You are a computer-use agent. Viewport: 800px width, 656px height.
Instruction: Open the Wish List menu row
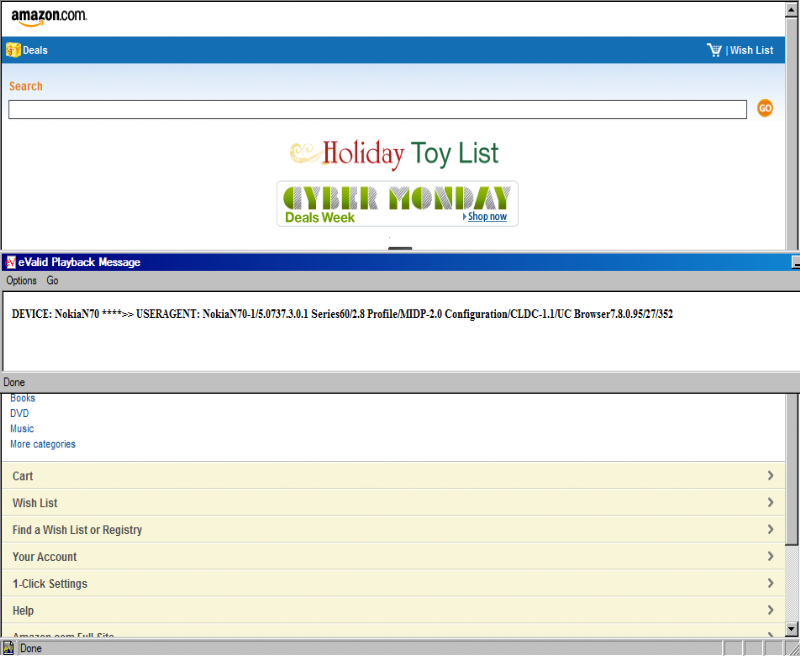tap(393, 502)
